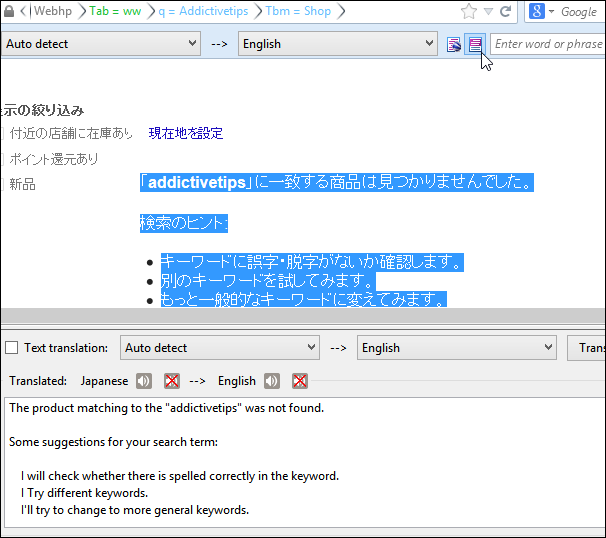Play English translation audio
606x538 pixels.
pyautogui.click(x=271, y=381)
